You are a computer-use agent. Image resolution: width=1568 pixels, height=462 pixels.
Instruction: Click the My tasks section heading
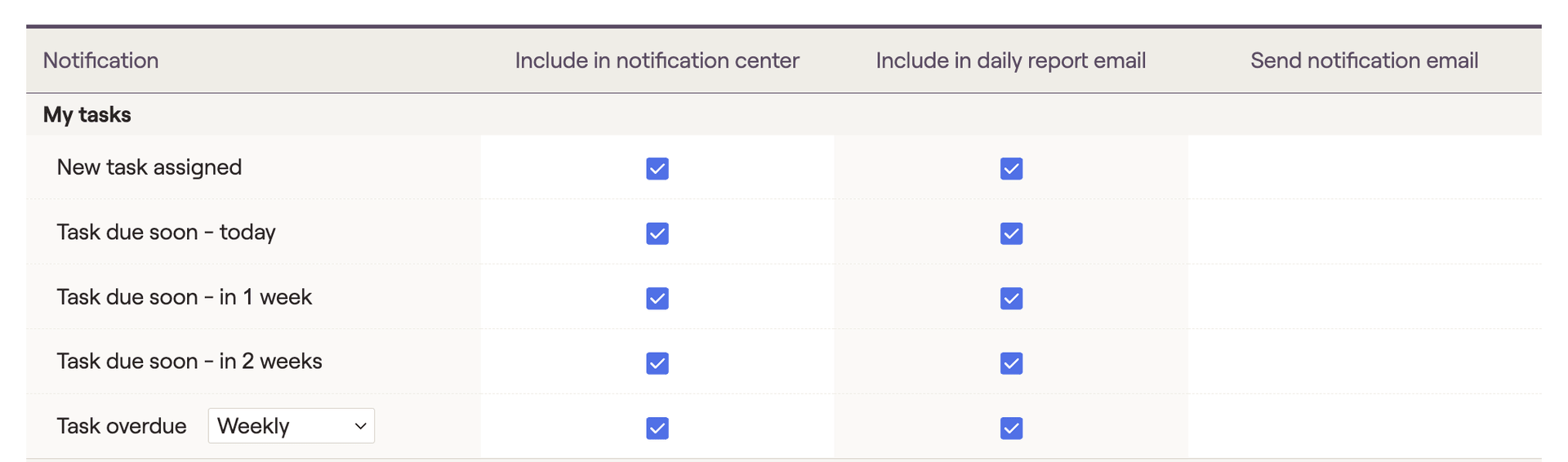click(87, 115)
